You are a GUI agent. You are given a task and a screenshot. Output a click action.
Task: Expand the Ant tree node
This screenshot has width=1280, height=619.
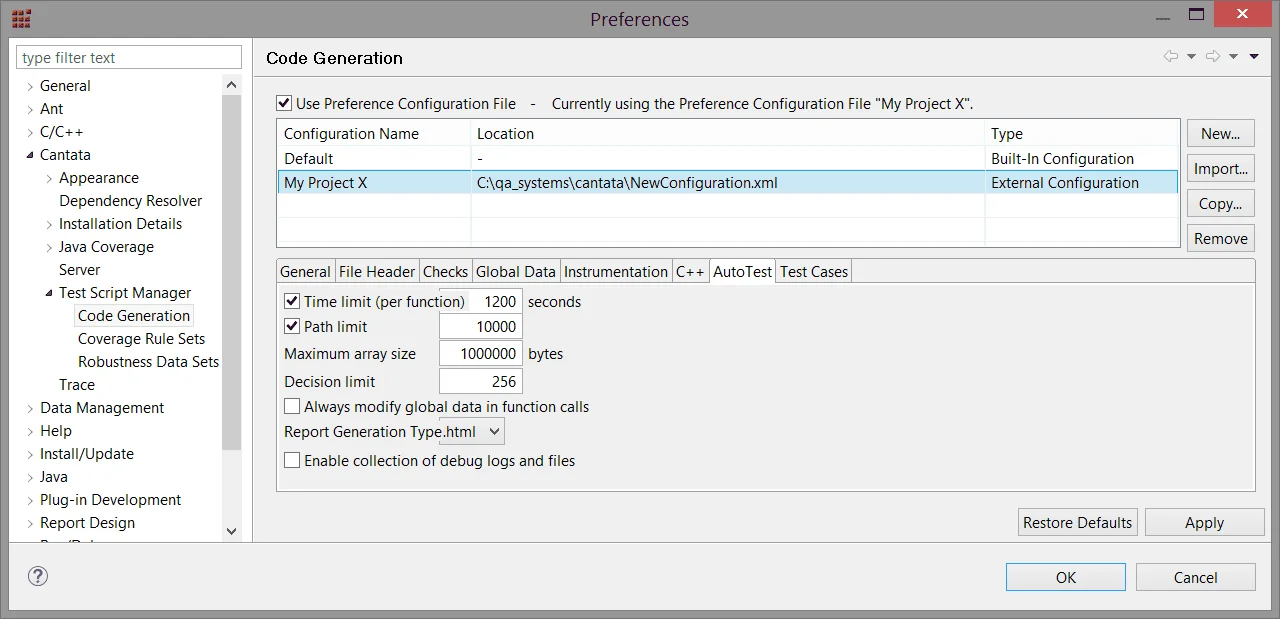(x=30, y=109)
